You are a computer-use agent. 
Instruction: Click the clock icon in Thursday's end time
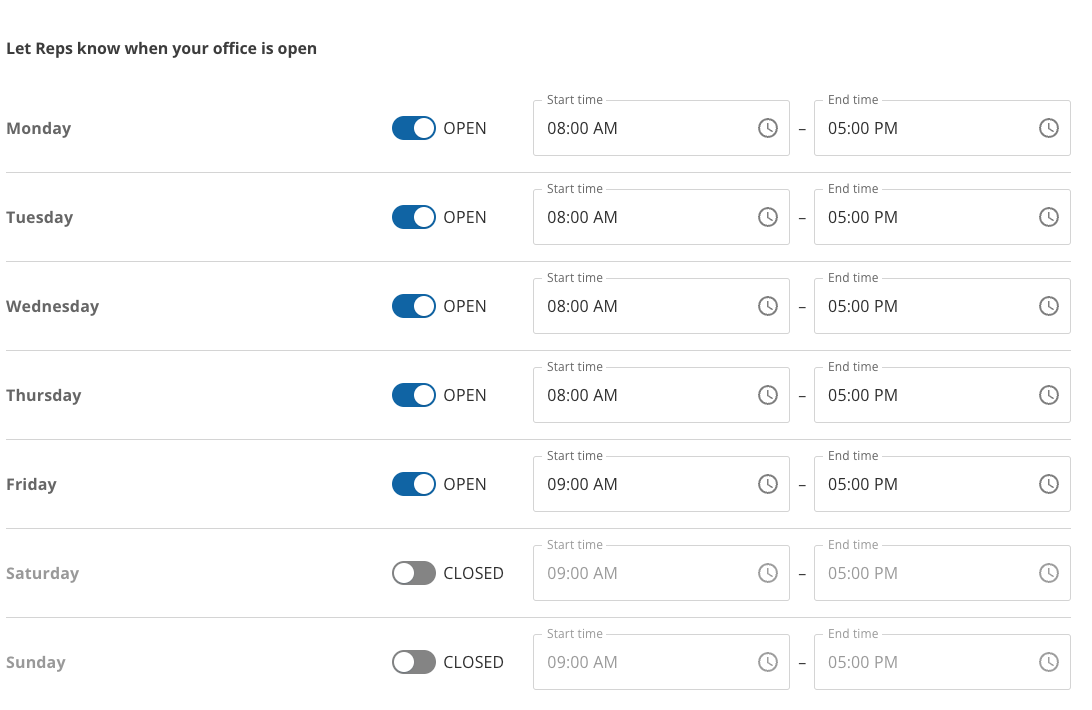click(x=1048, y=395)
